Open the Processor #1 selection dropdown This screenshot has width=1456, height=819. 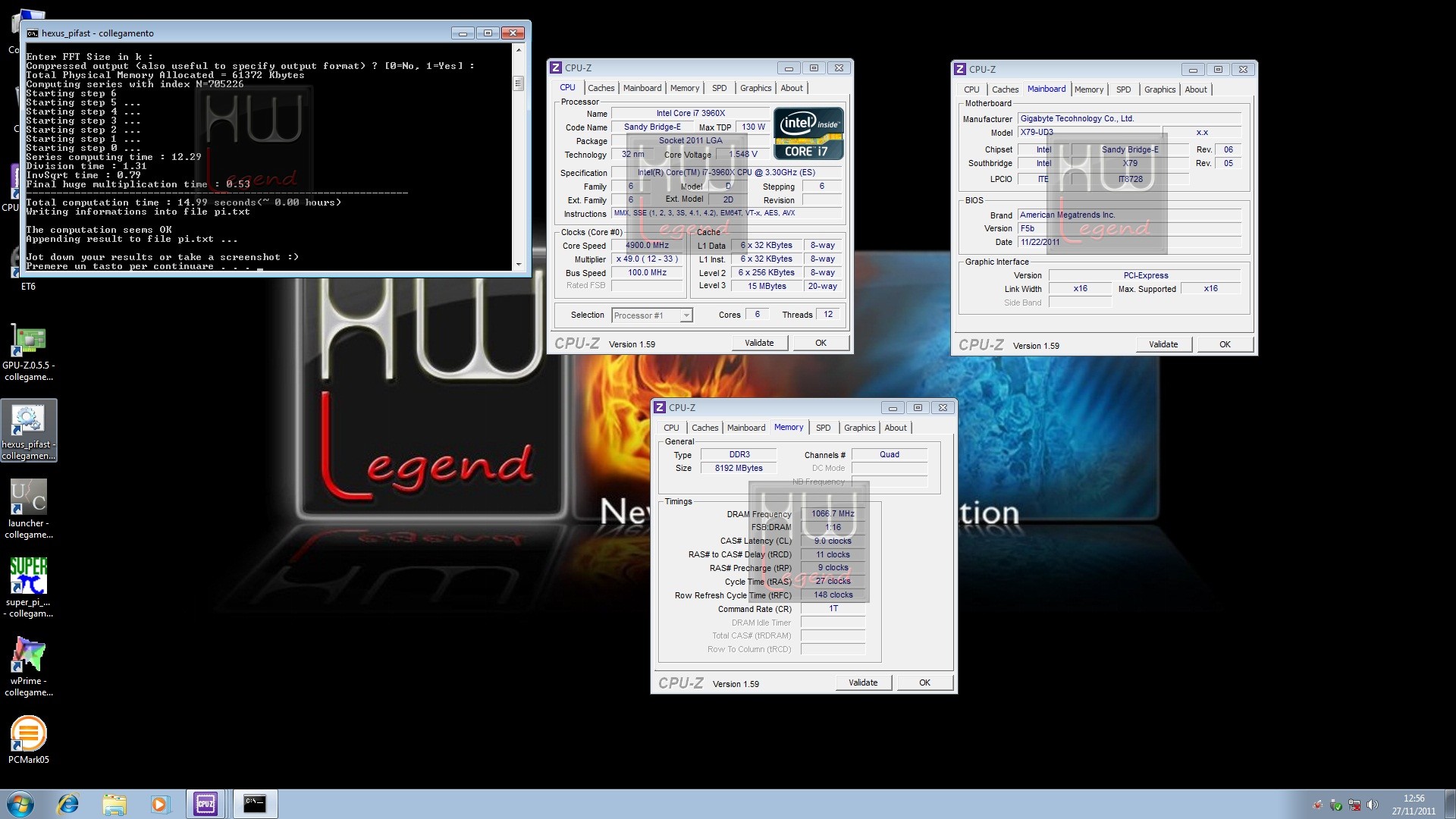point(652,315)
